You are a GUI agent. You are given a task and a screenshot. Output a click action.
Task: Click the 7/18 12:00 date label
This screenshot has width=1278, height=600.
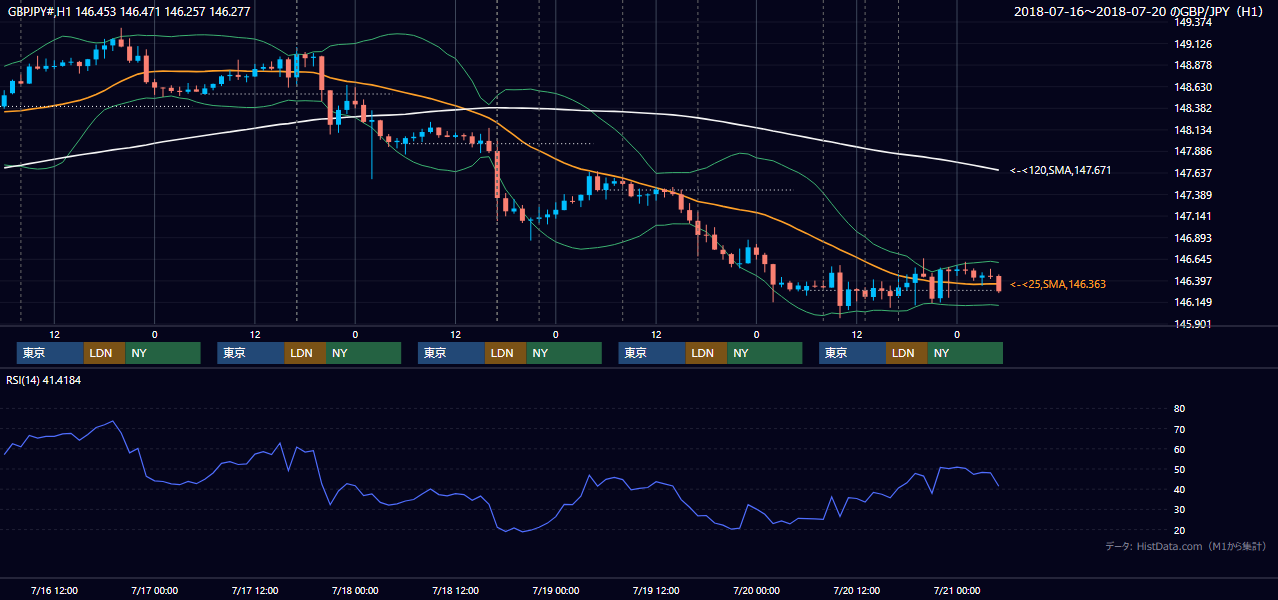(x=455, y=590)
